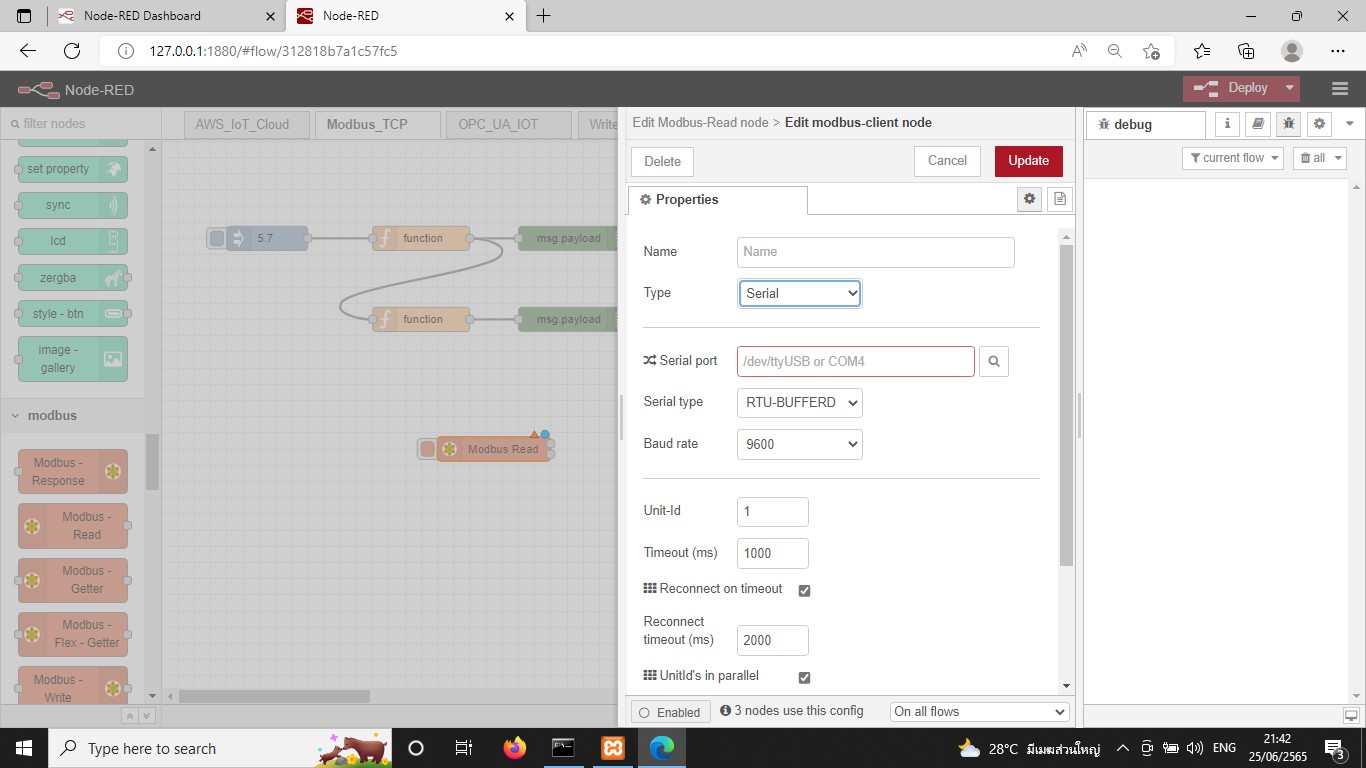Open the description document icon in Properties header
Viewport: 1366px width, 768px height.
coord(1060,199)
